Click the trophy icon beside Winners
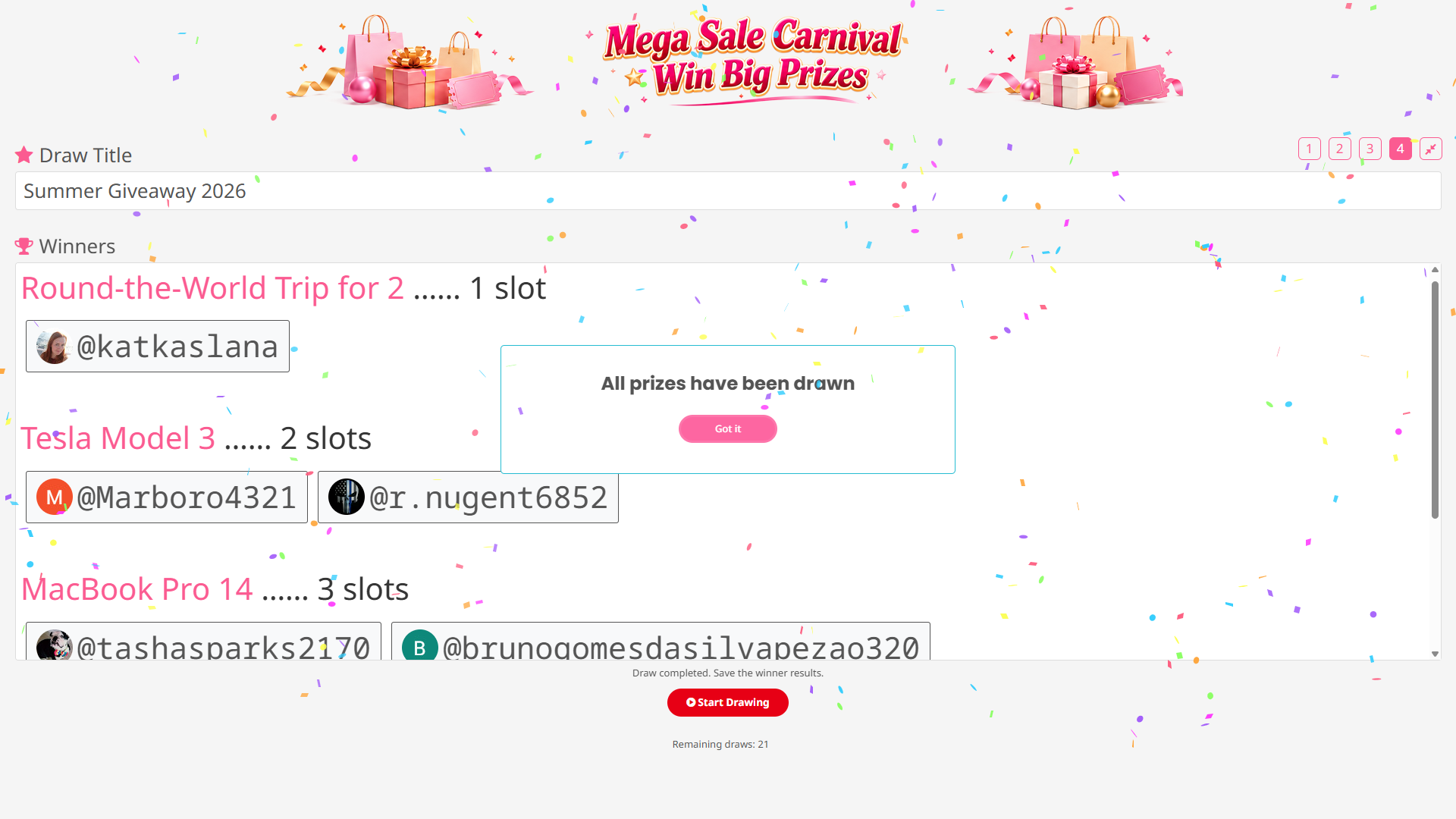1456x819 pixels. click(x=24, y=246)
